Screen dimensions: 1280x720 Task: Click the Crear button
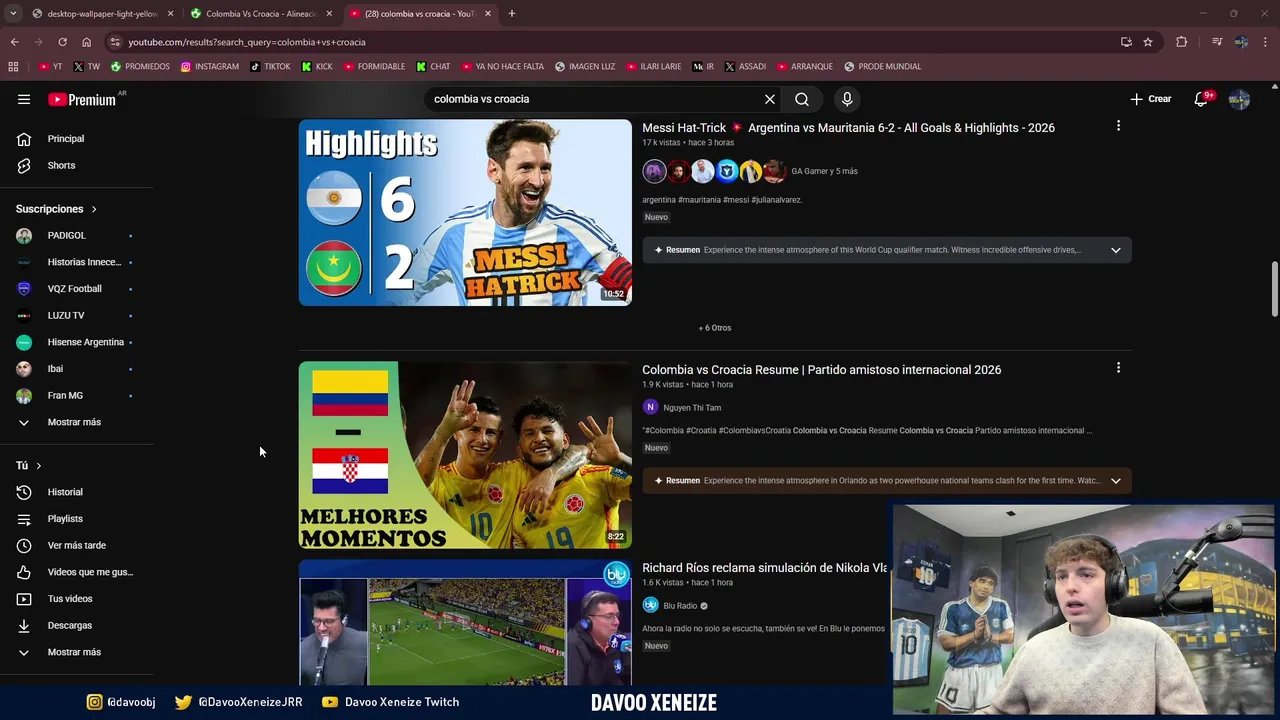[x=1151, y=99]
